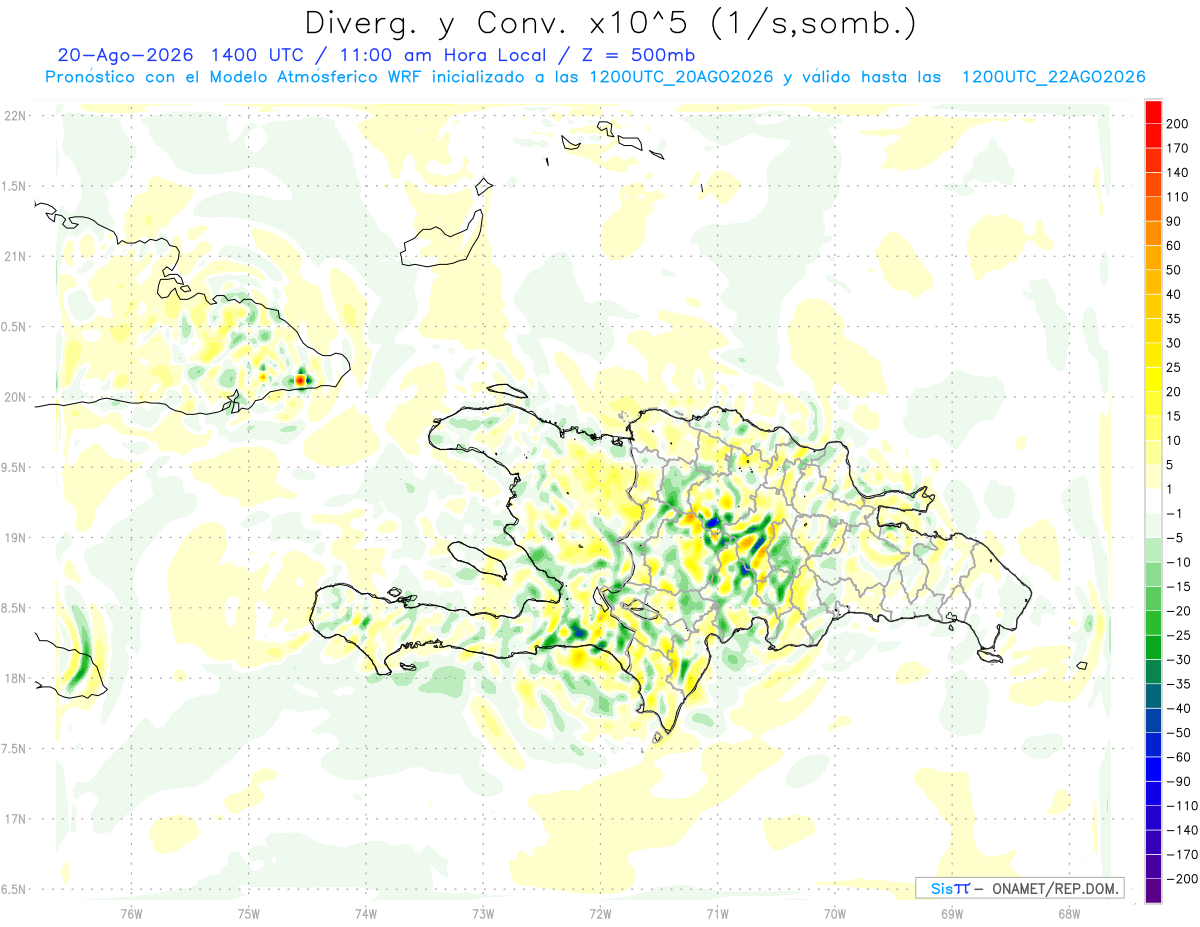The height and width of the screenshot is (927, 1200).
Task: Click the '20N' latitude label
Action: (x=14, y=397)
